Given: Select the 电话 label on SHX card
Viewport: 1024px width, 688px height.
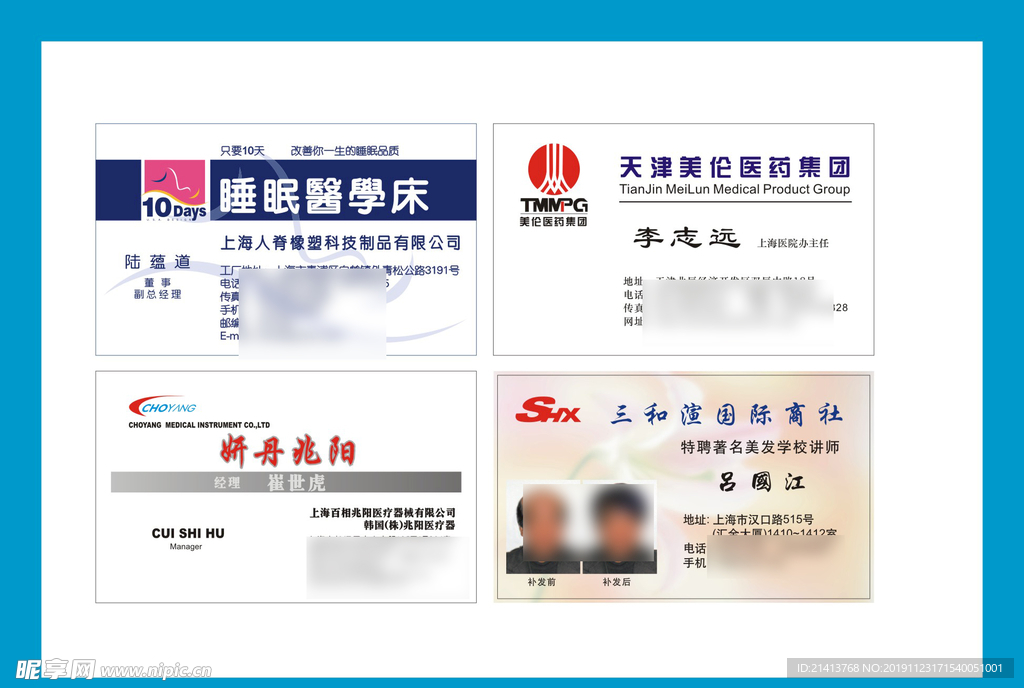Looking at the screenshot, I should 695,548.
